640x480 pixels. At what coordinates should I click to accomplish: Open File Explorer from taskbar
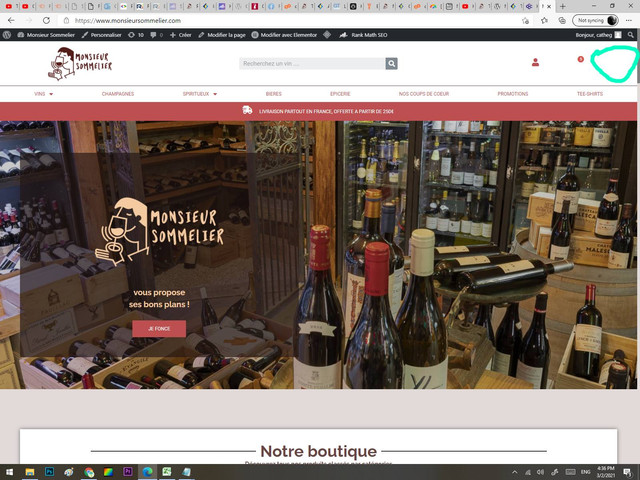point(29,472)
